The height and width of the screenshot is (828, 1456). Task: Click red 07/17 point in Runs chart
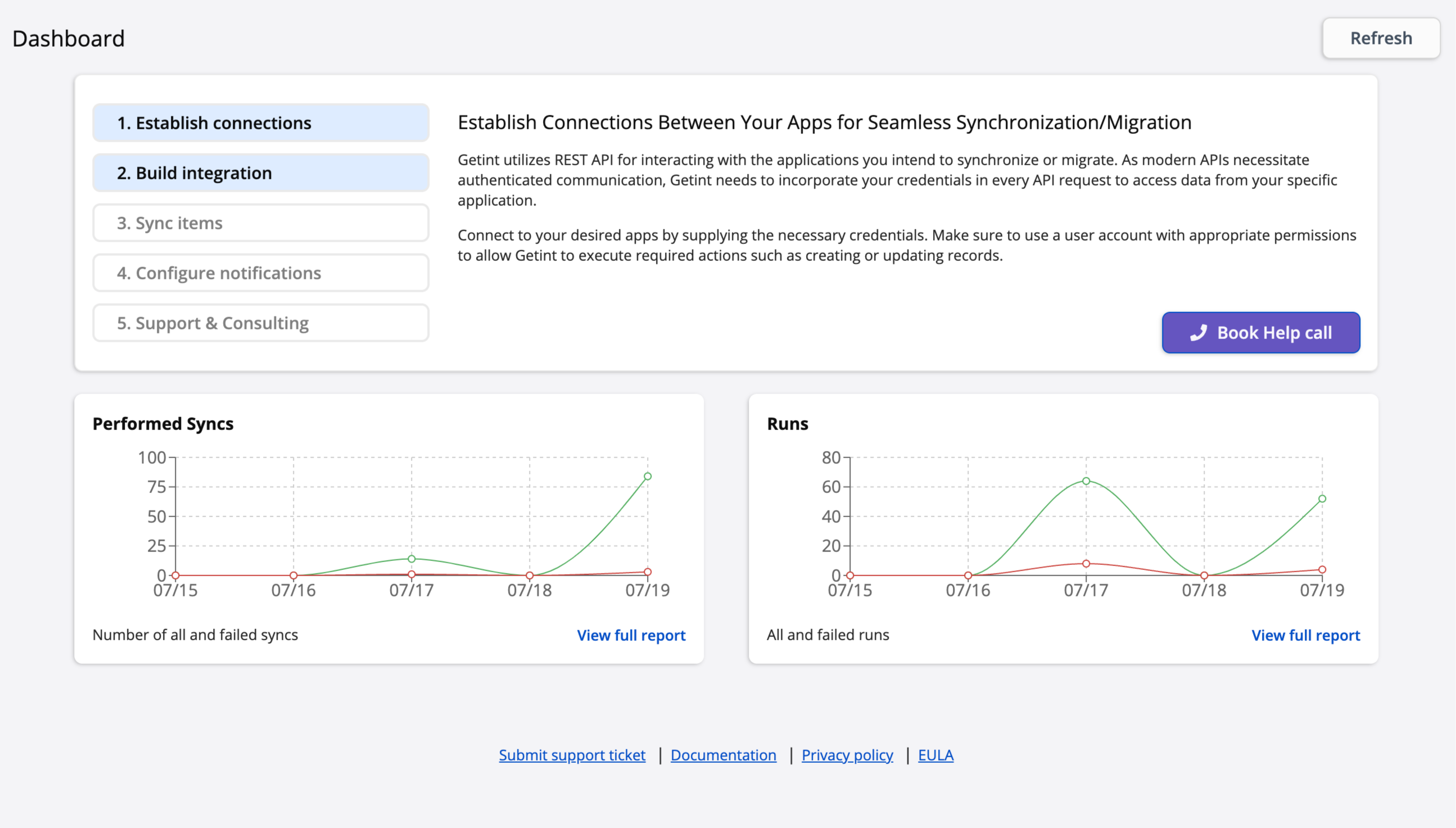1086,564
